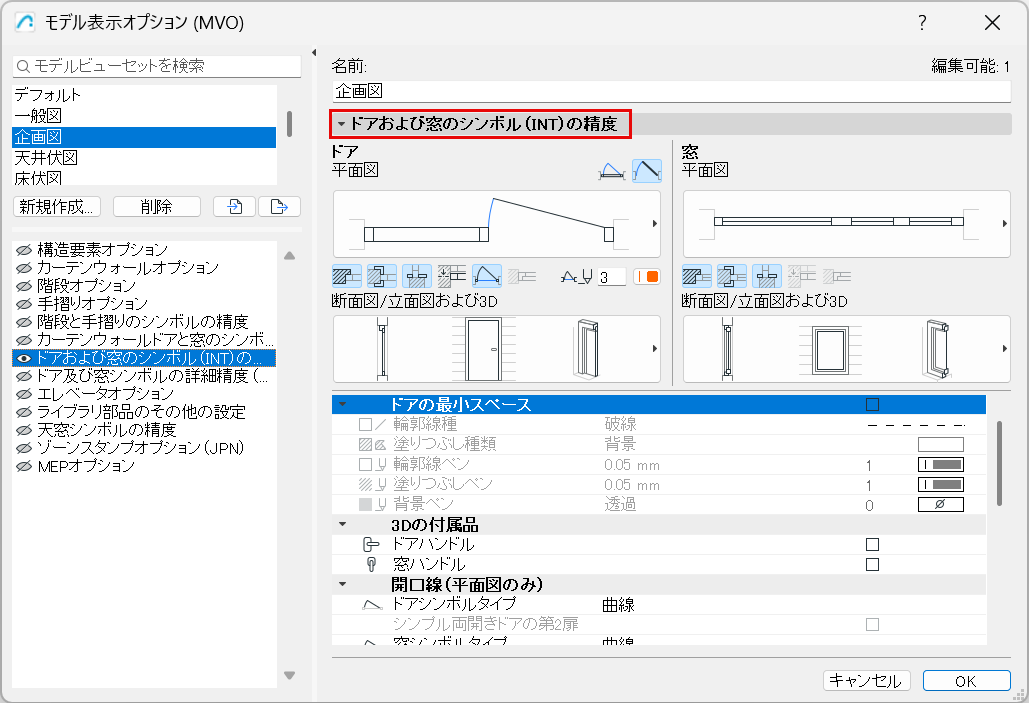1029x703 pixels.
Task: Open the door elevation preview style list
Action: click(655, 347)
